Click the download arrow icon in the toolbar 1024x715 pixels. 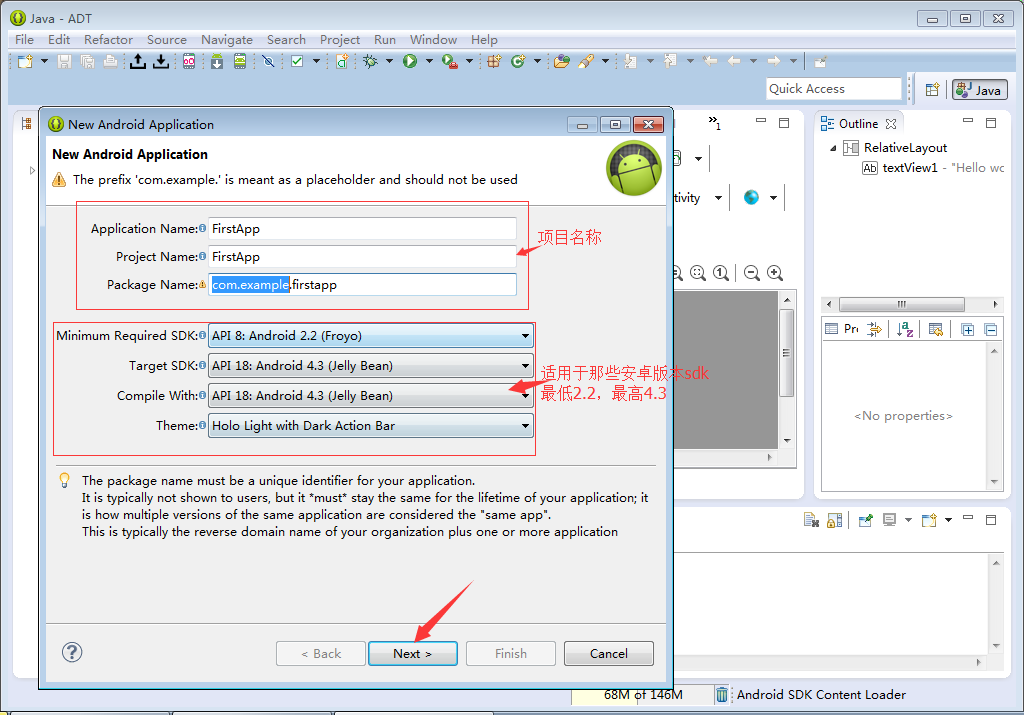[161, 62]
